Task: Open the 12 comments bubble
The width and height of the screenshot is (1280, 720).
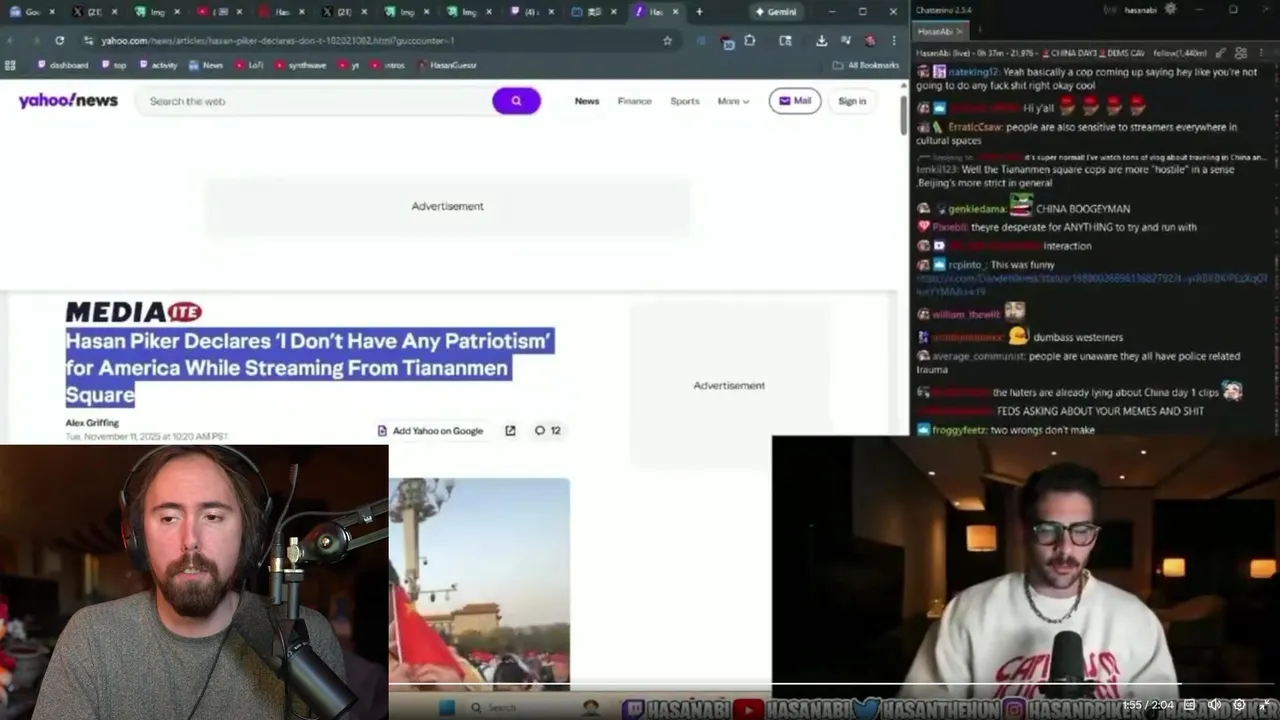Action: tap(547, 430)
